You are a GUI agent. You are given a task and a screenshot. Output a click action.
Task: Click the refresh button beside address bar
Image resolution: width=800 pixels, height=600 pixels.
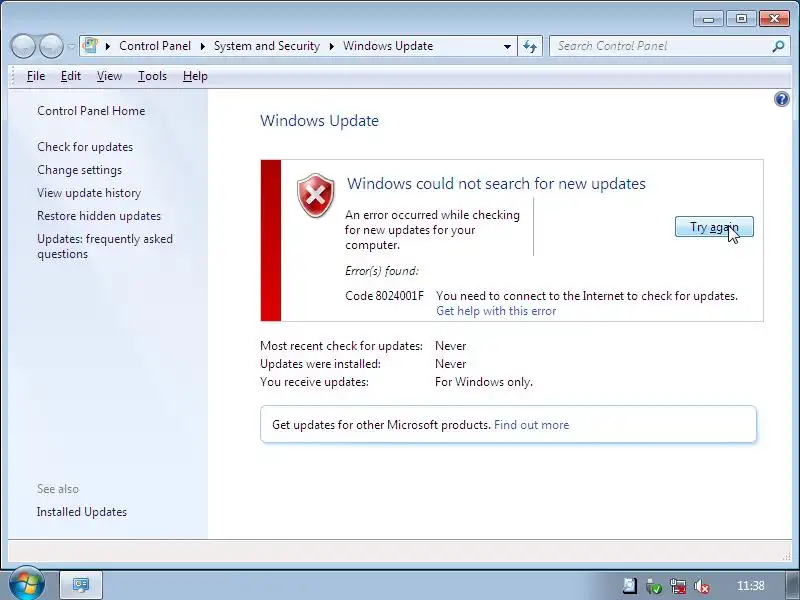click(530, 46)
